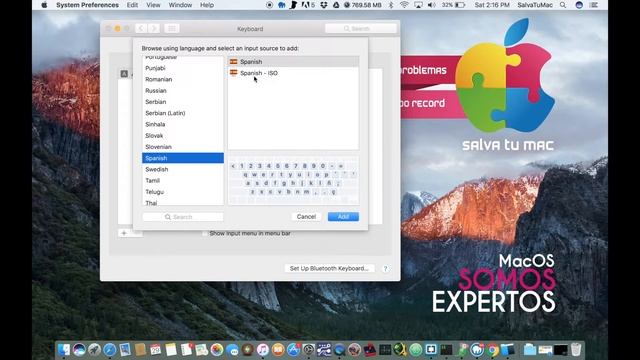Click the help question mark button
This screenshot has width=640, height=360.
click(385, 269)
